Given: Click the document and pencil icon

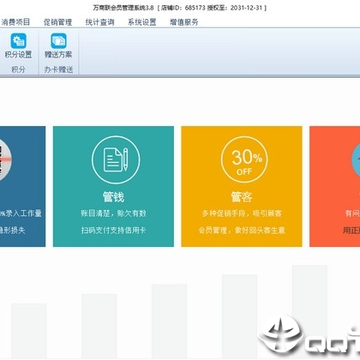Looking at the screenshot, I should click(x=116, y=160).
